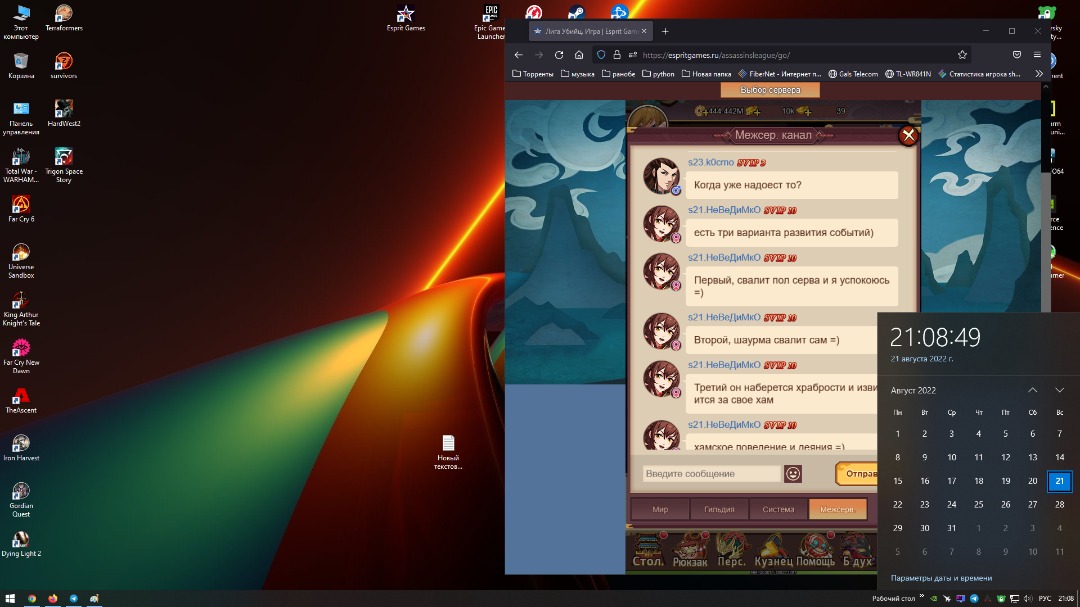Close the Межсер. канал chat window
1080x607 pixels.
click(x=908, y=135)
